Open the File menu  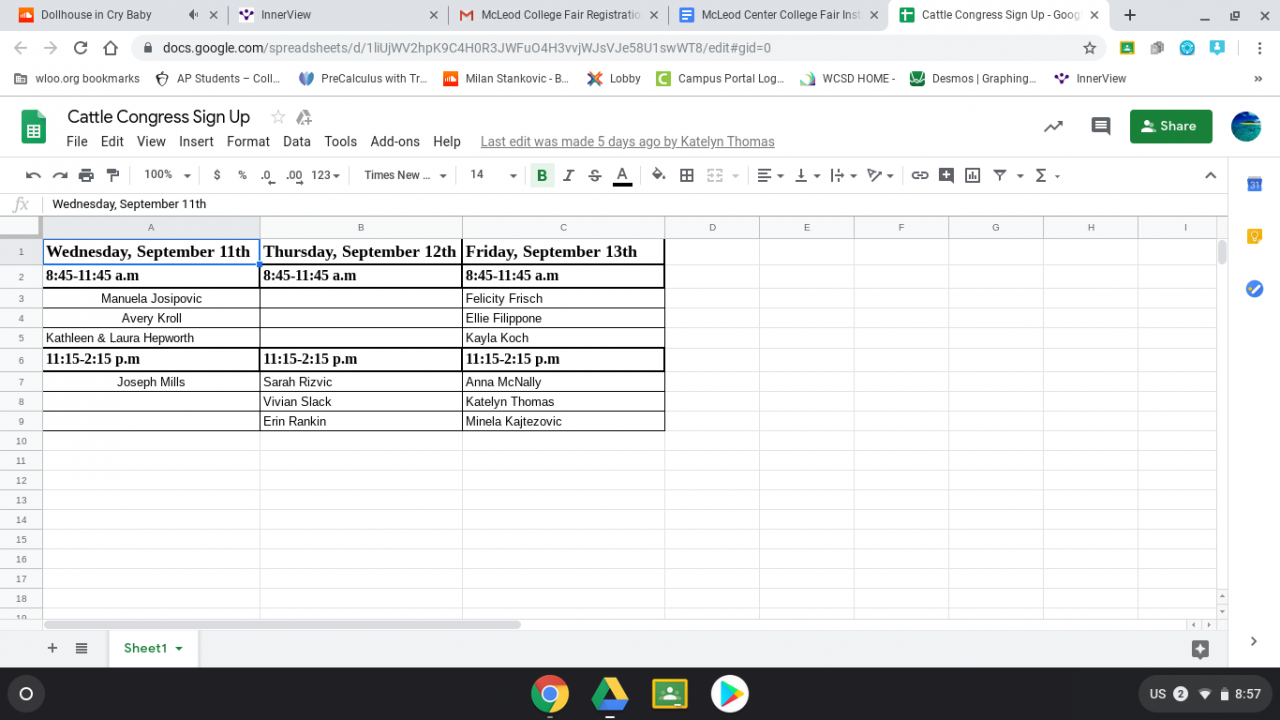[77, 141]
